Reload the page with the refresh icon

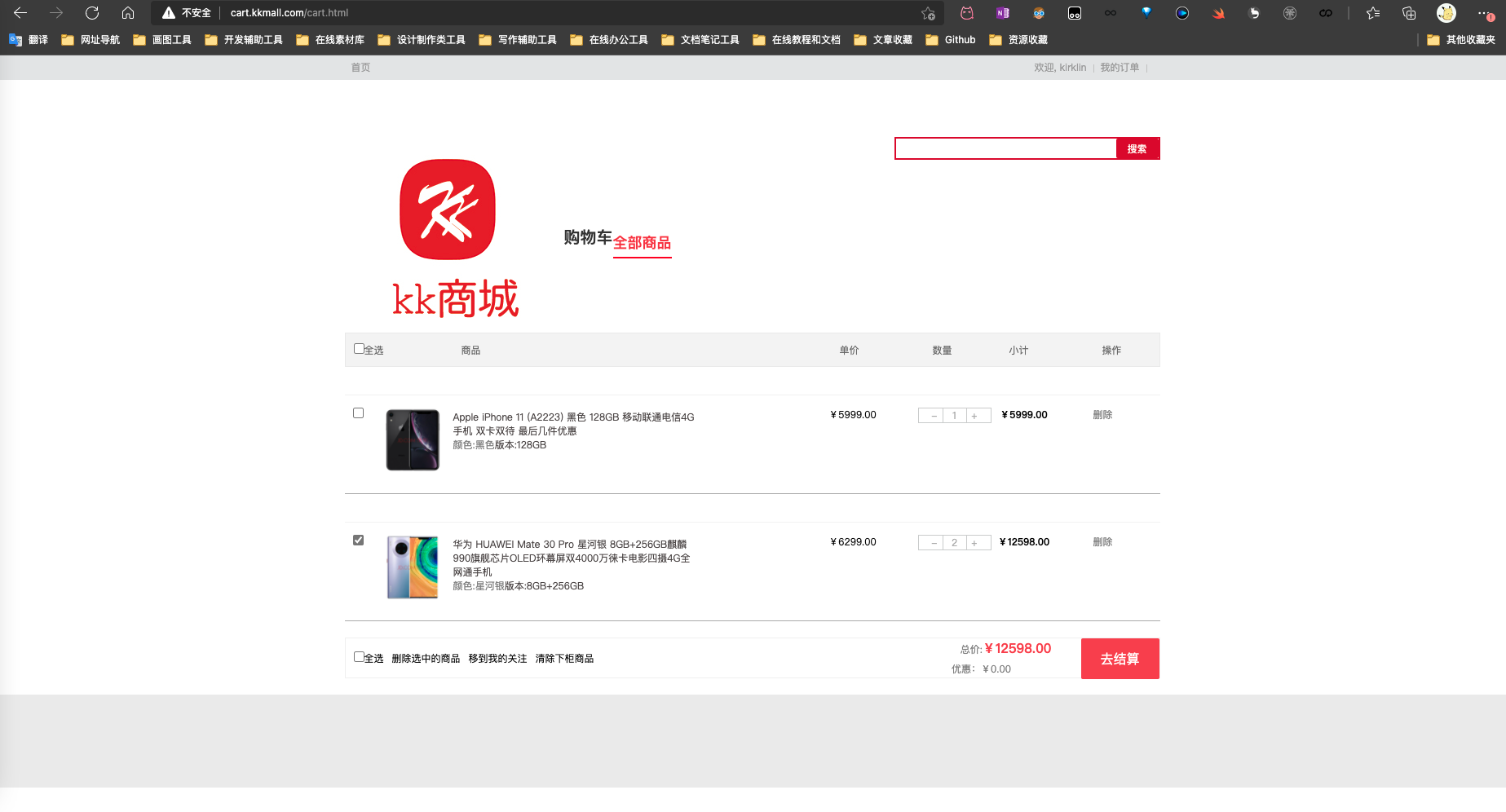click(x=92, y=13)
